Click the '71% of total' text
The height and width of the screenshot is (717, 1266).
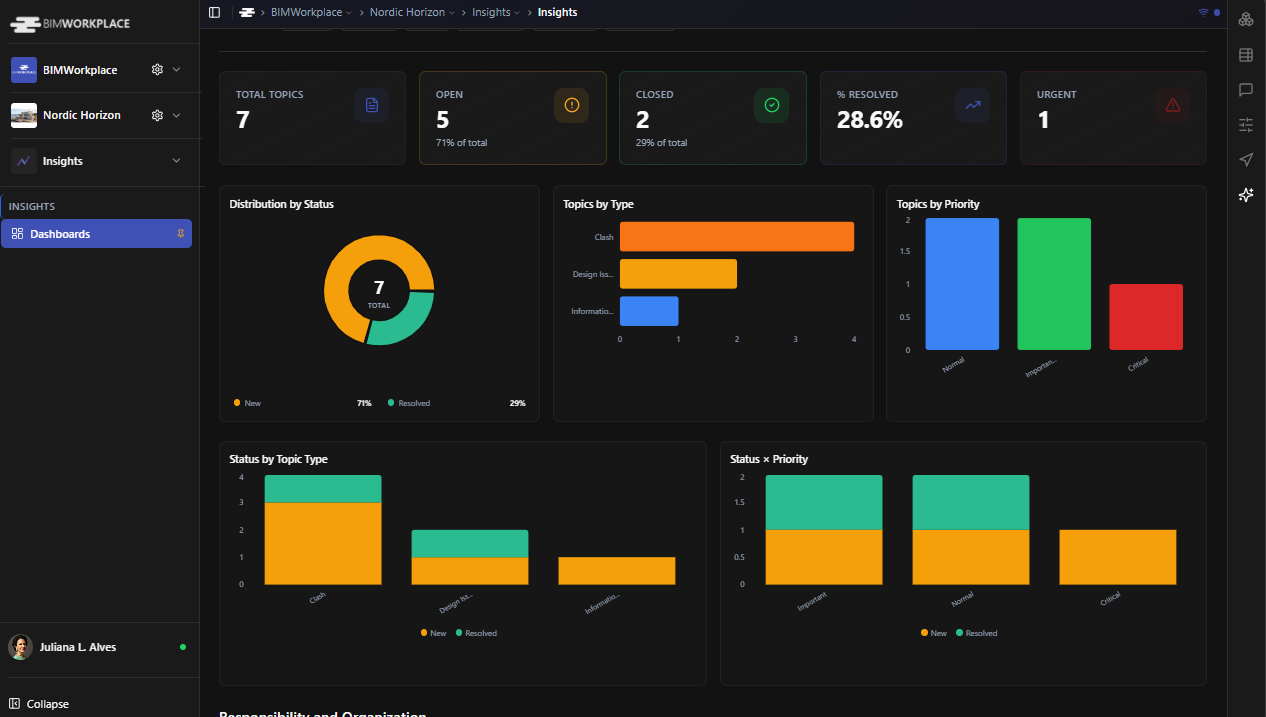point(461,143)
